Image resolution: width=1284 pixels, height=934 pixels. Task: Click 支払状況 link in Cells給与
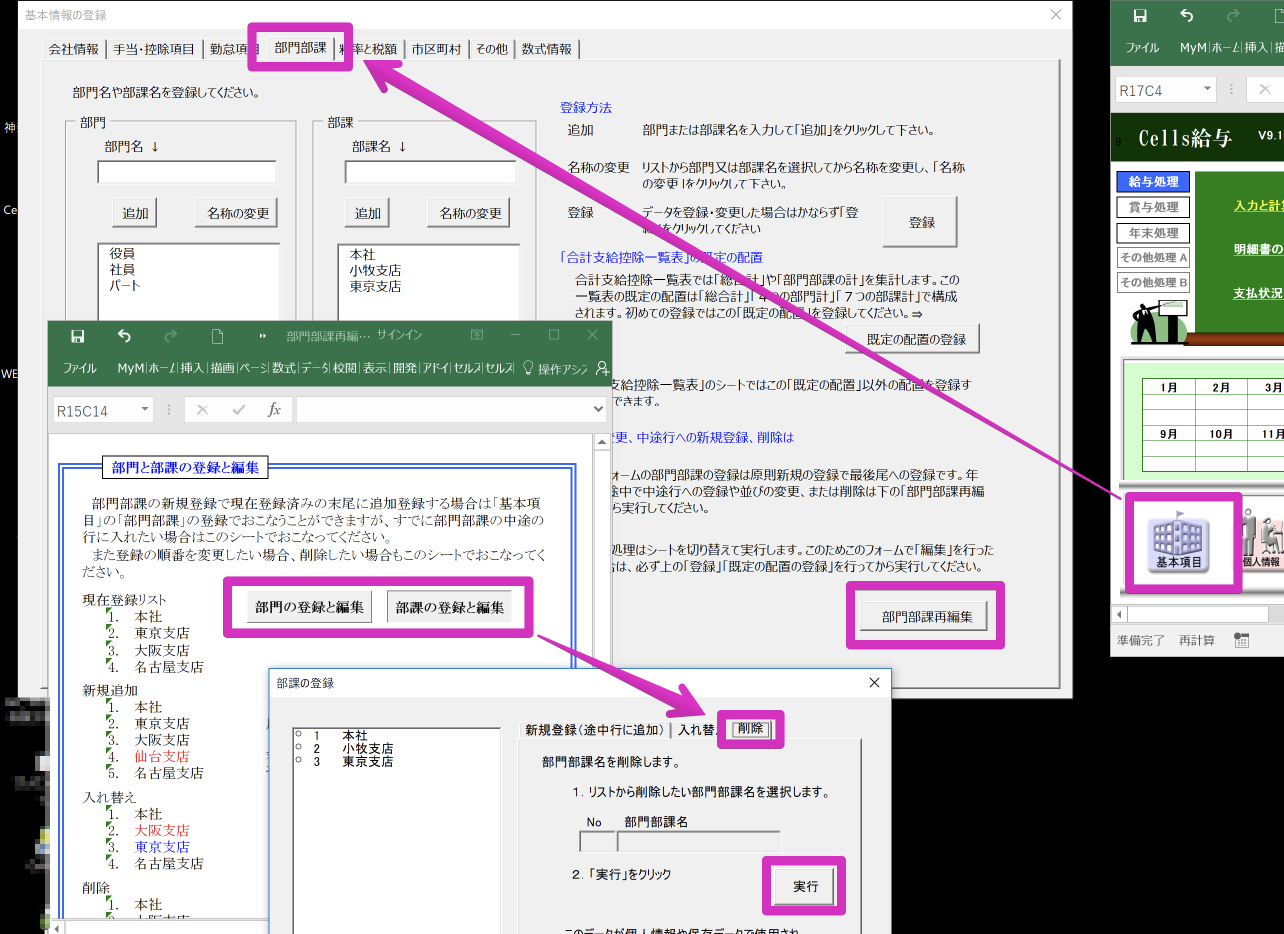tap(1258, 294)
